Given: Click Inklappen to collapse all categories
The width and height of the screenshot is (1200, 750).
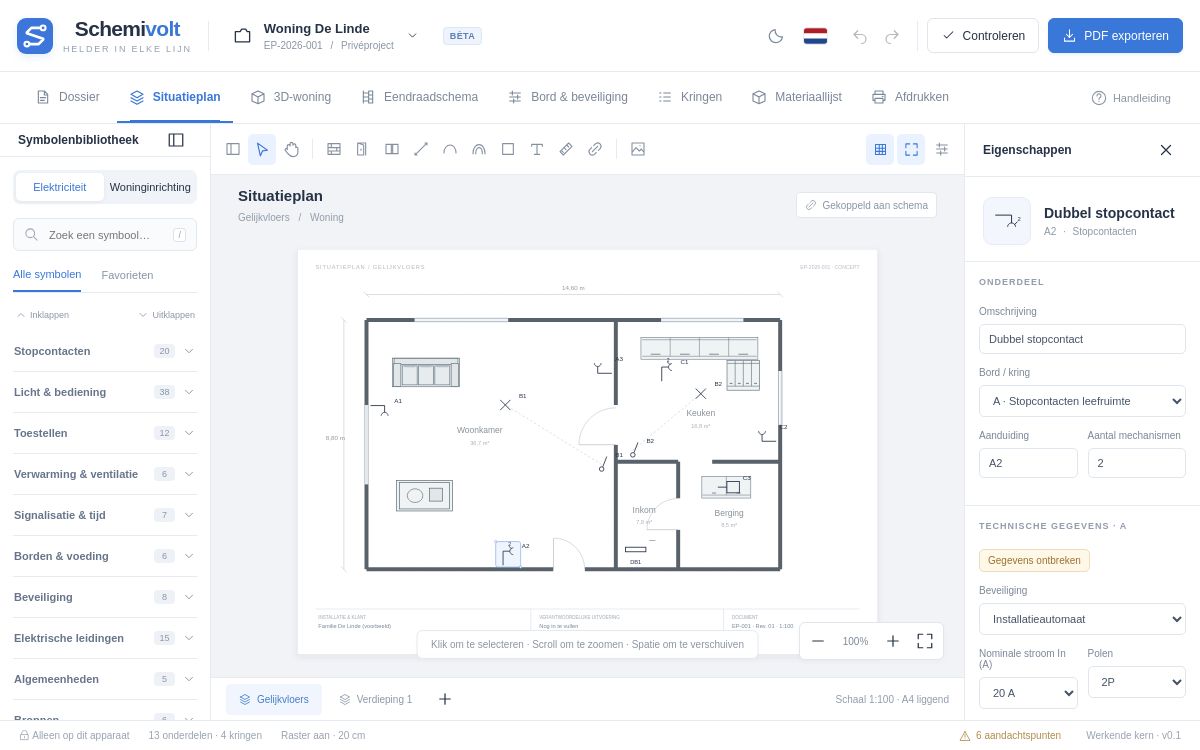Looking at the screenshot, I should (43, 315).
